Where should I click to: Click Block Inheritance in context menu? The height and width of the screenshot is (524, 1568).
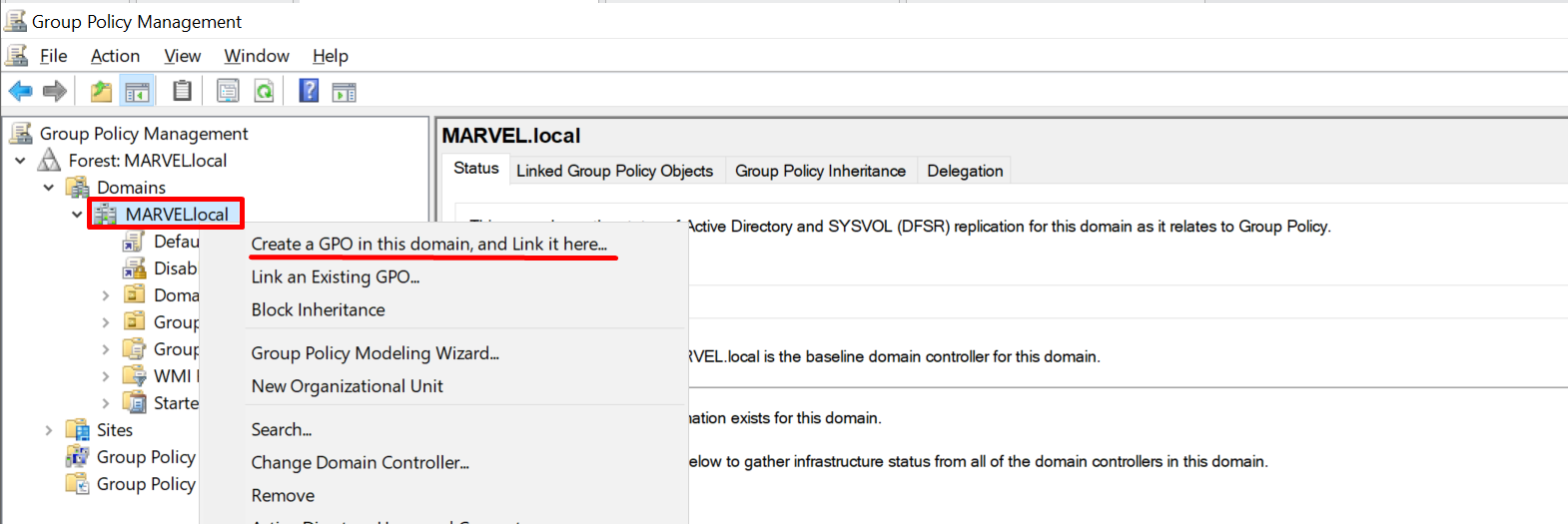pos(318,309)
